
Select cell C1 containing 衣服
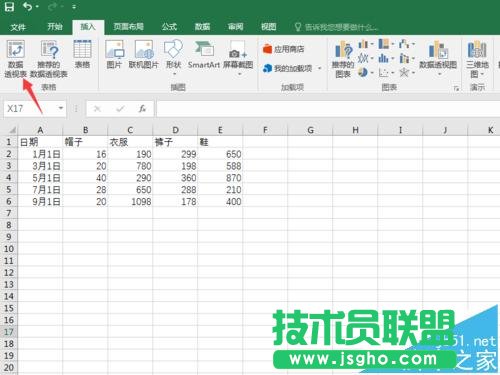130,142
